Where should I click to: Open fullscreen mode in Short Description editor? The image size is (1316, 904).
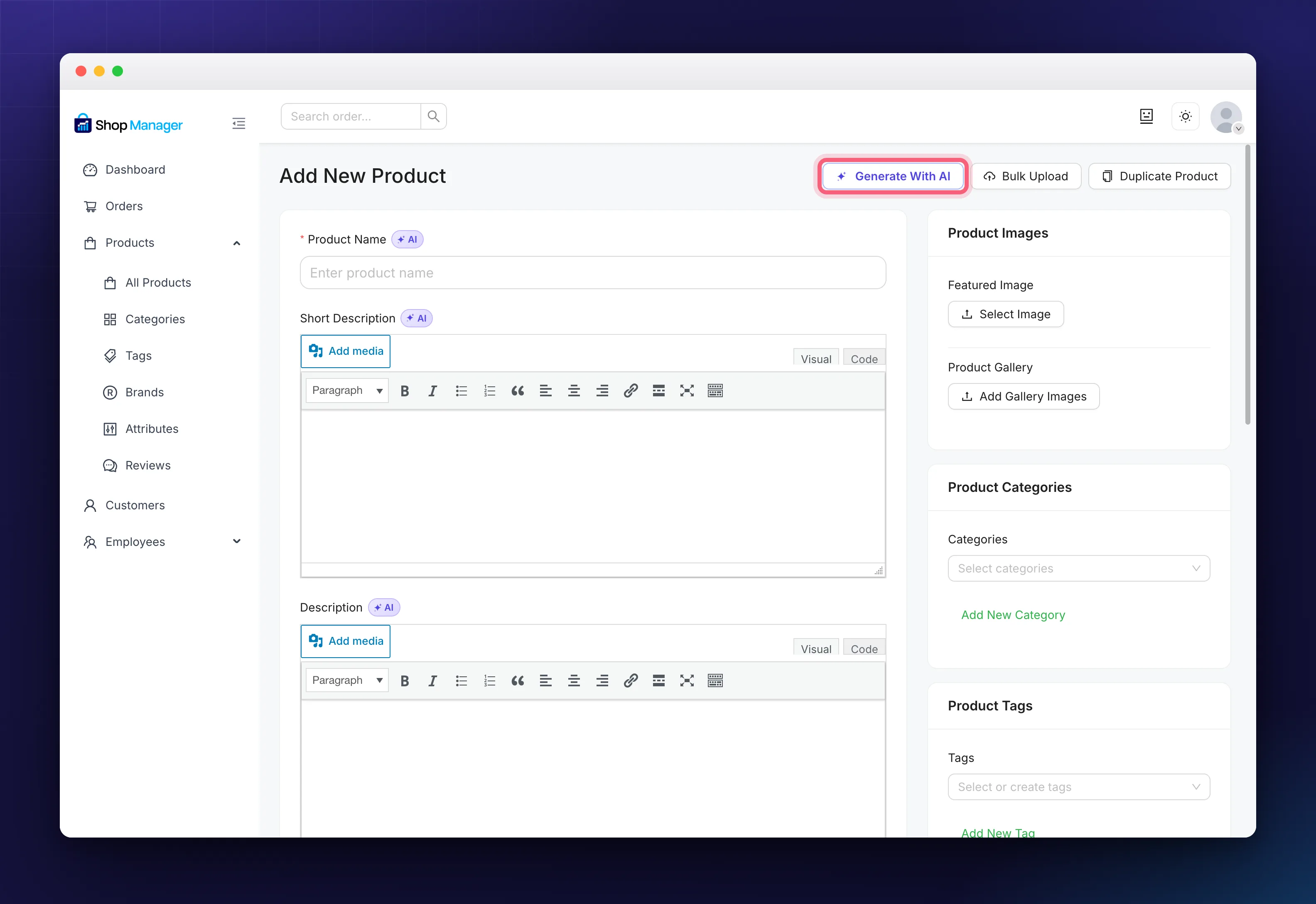(687, 391)
